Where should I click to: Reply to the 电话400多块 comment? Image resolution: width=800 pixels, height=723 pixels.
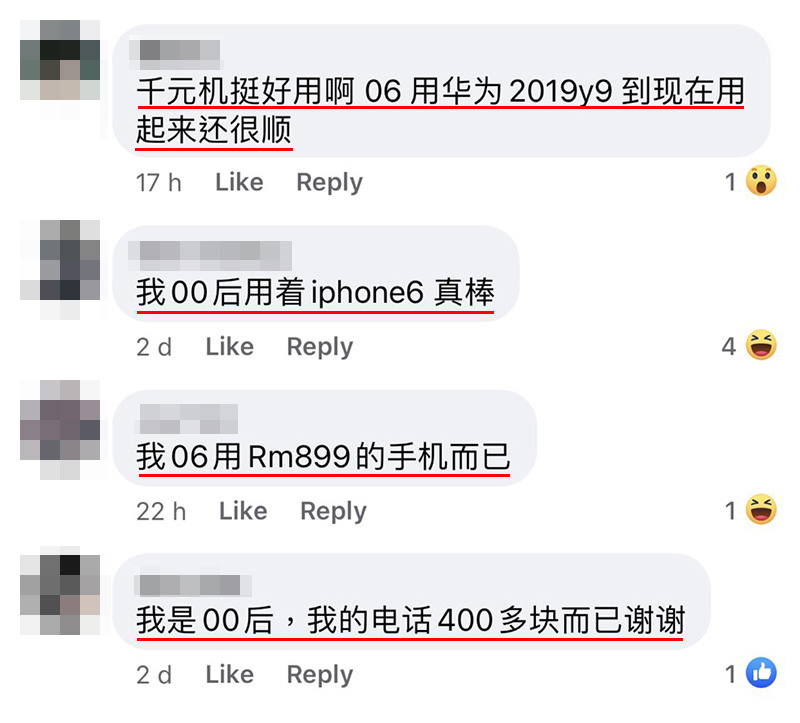[320, 675]
